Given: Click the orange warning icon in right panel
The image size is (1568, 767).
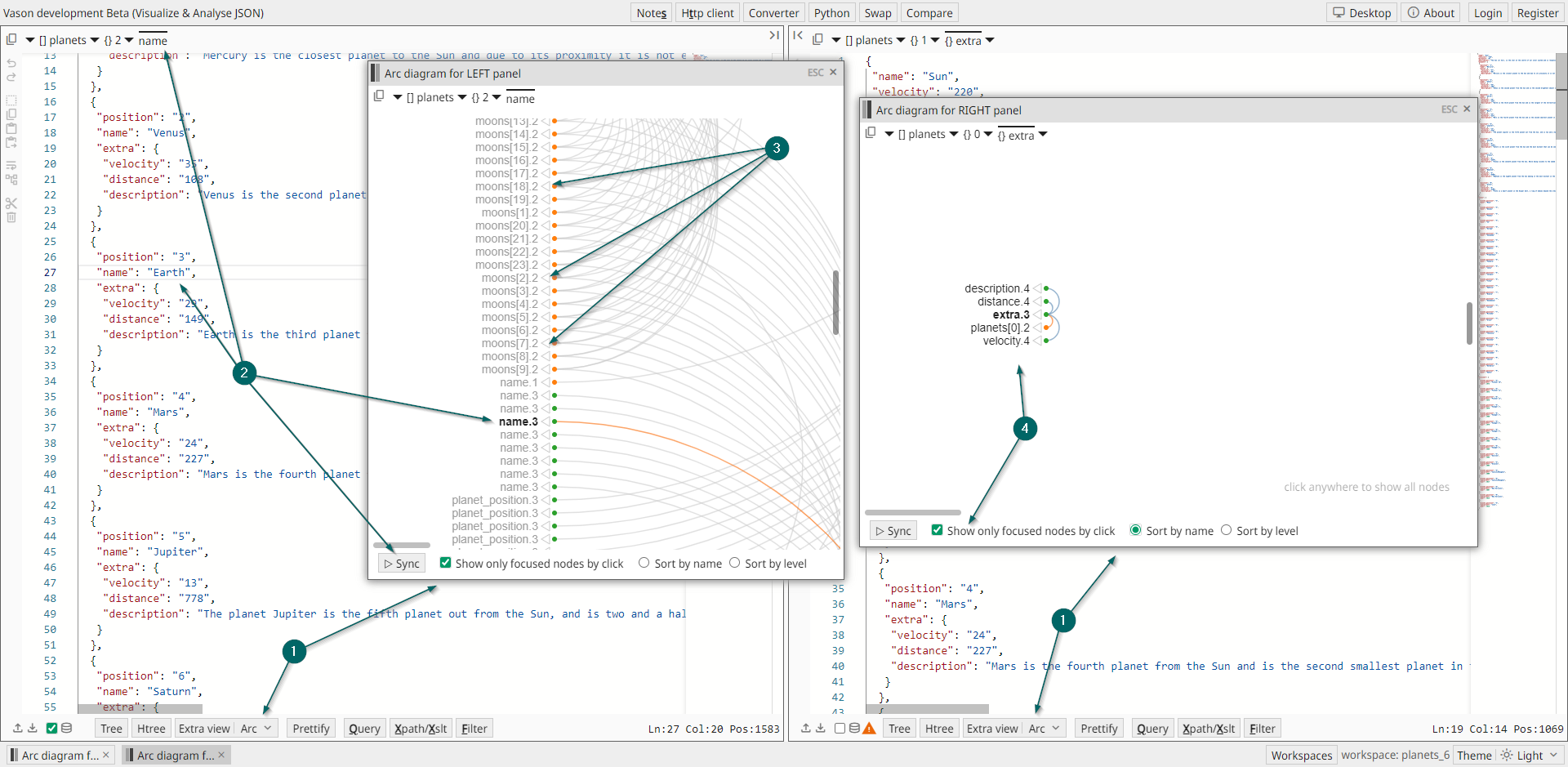Looking at the screenshot, I should tap(869, 729).
